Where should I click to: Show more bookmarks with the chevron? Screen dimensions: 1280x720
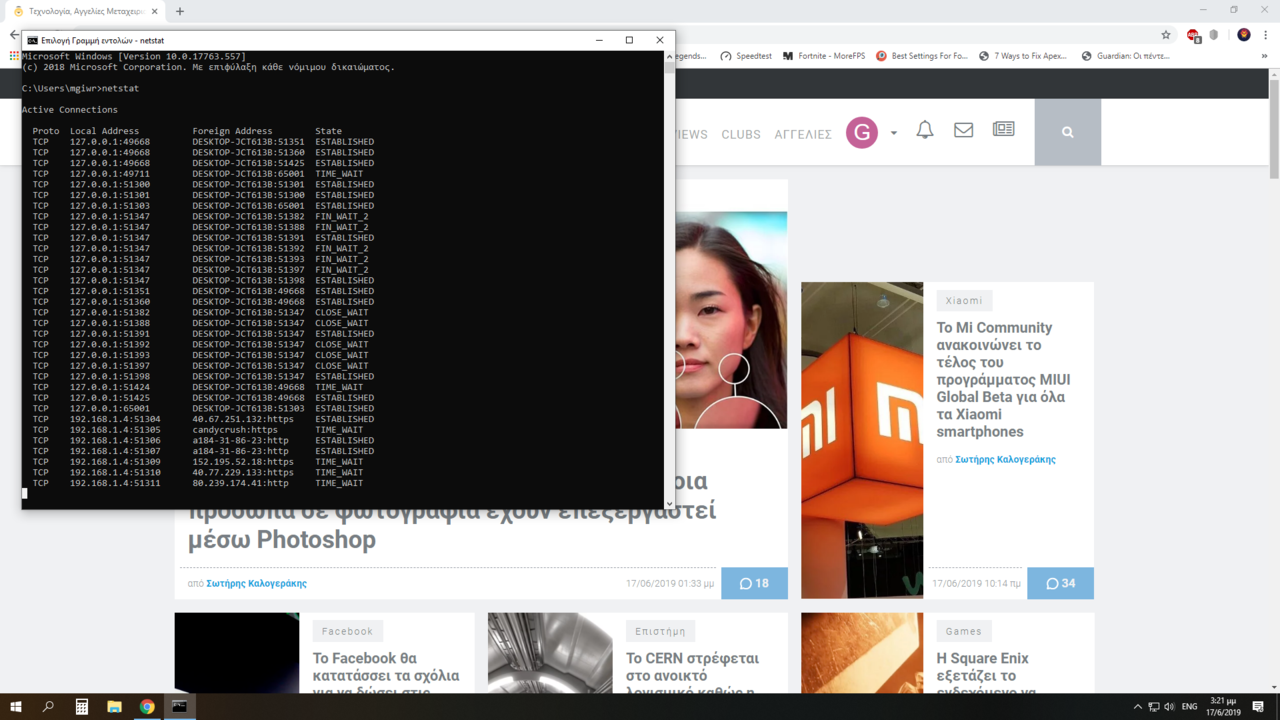click(x=1265, y=56)
